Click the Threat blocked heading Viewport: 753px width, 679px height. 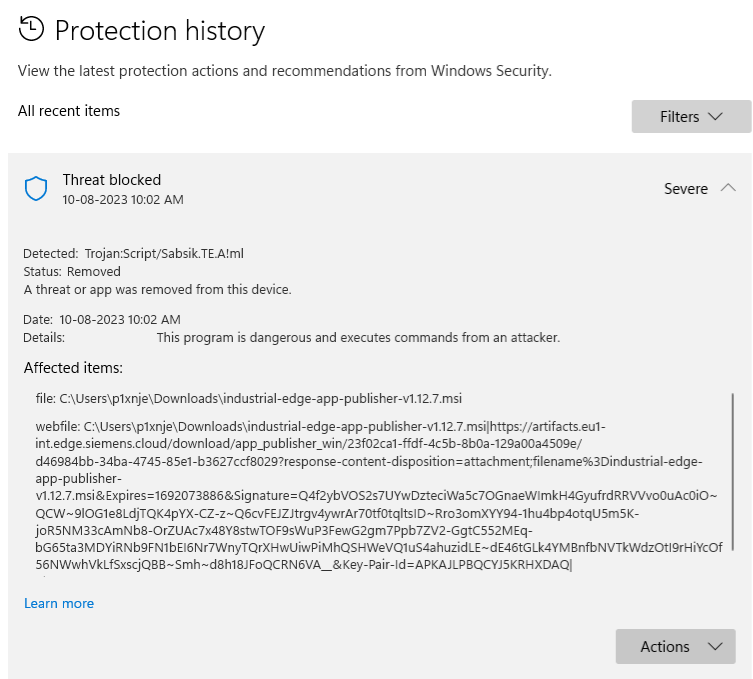point(112,180)
